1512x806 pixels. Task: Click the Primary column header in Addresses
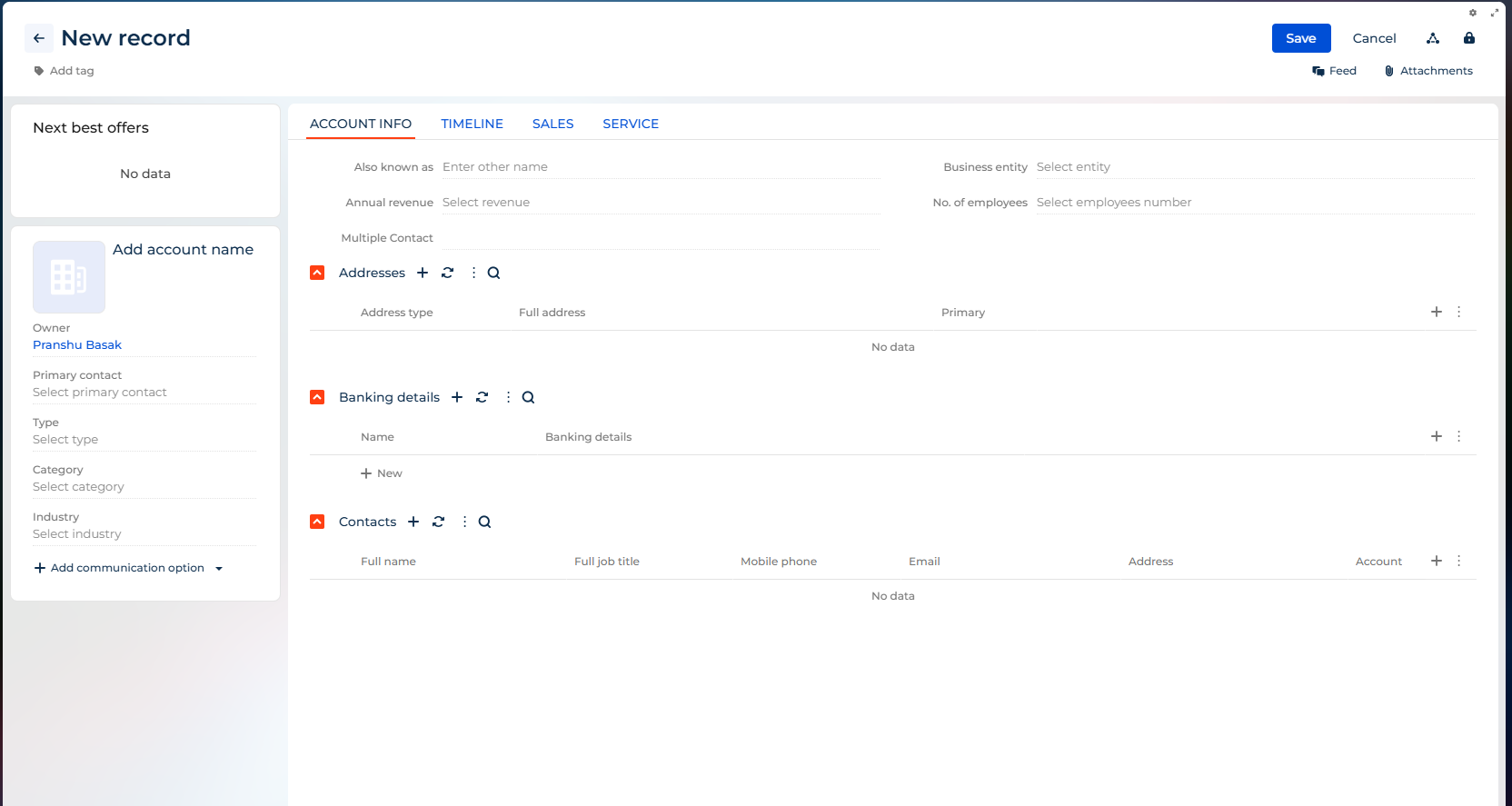tap(963, 313)
